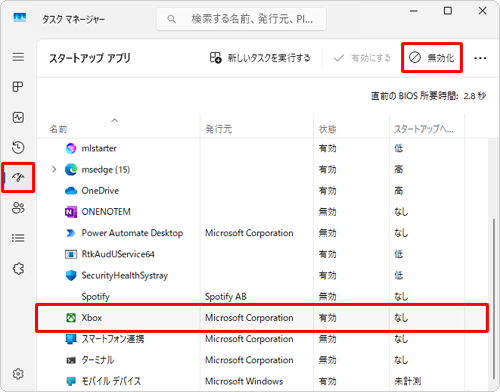Screen dimensions: 500x392
Task: Minimize the Task Manager window
Action: coord(414,11)
